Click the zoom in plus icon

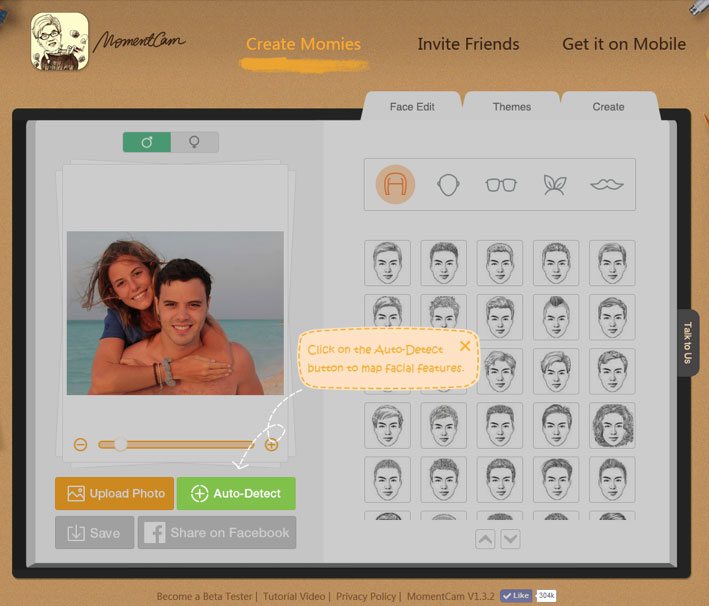(x=271, y=445)
